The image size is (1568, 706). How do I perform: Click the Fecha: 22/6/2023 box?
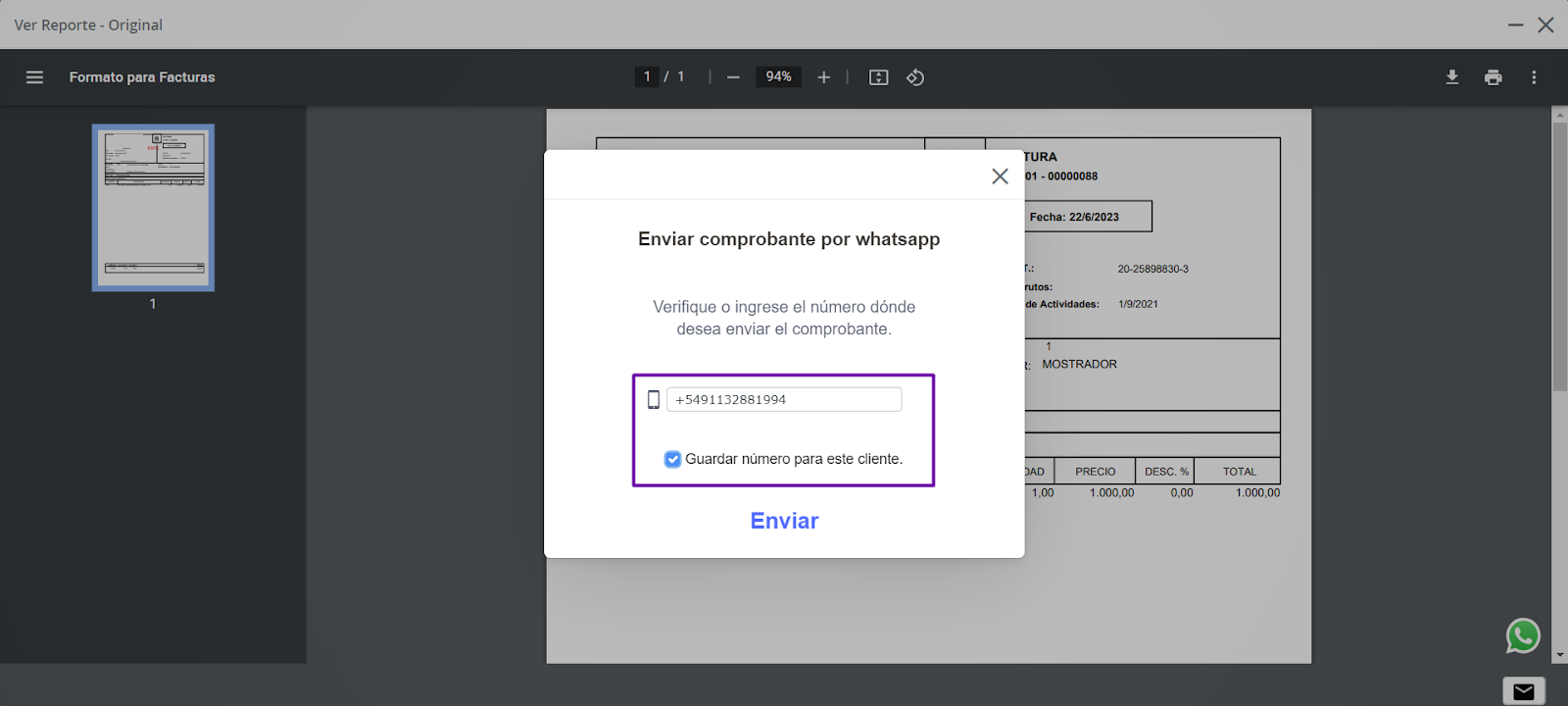click(1088, 217)
